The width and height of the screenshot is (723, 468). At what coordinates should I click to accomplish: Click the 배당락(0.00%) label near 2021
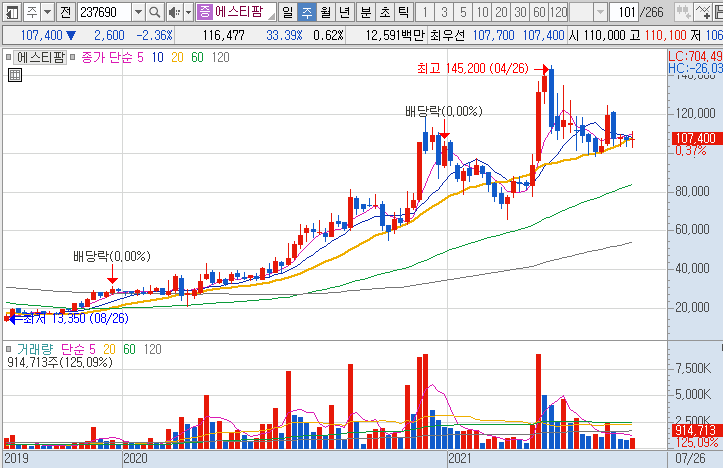pyautogui.click(x=444, y=112)
